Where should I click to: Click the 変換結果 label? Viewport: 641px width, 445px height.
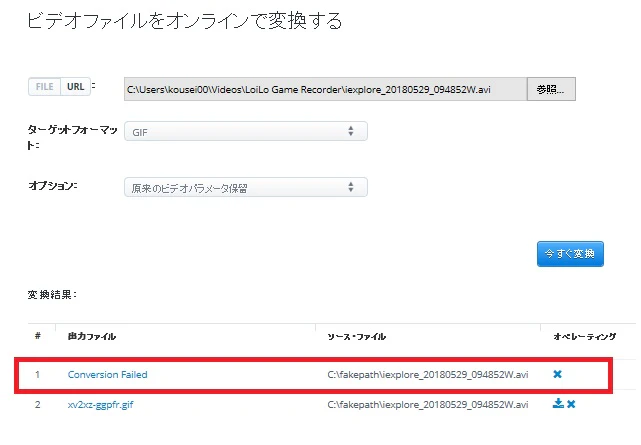tap(52, 295)
